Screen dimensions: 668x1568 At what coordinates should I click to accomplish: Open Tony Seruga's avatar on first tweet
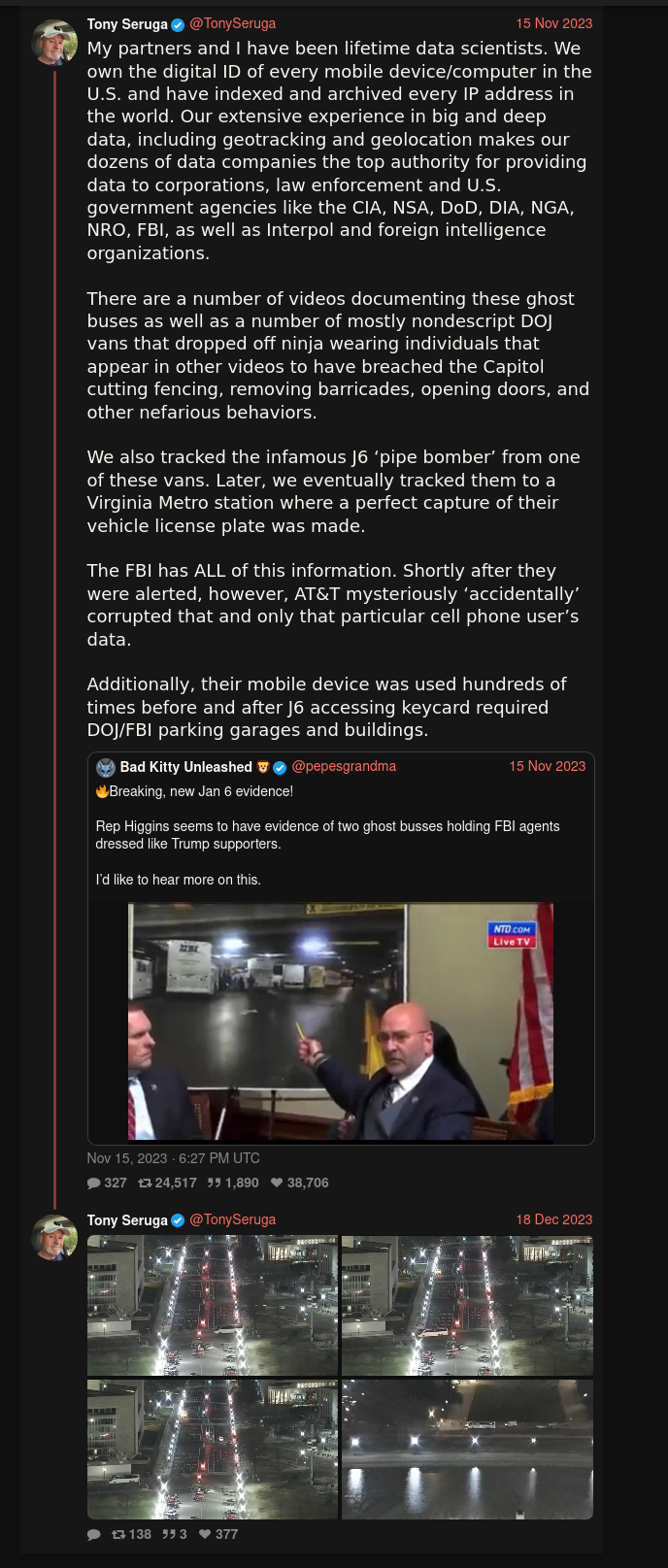coord(54,43)
